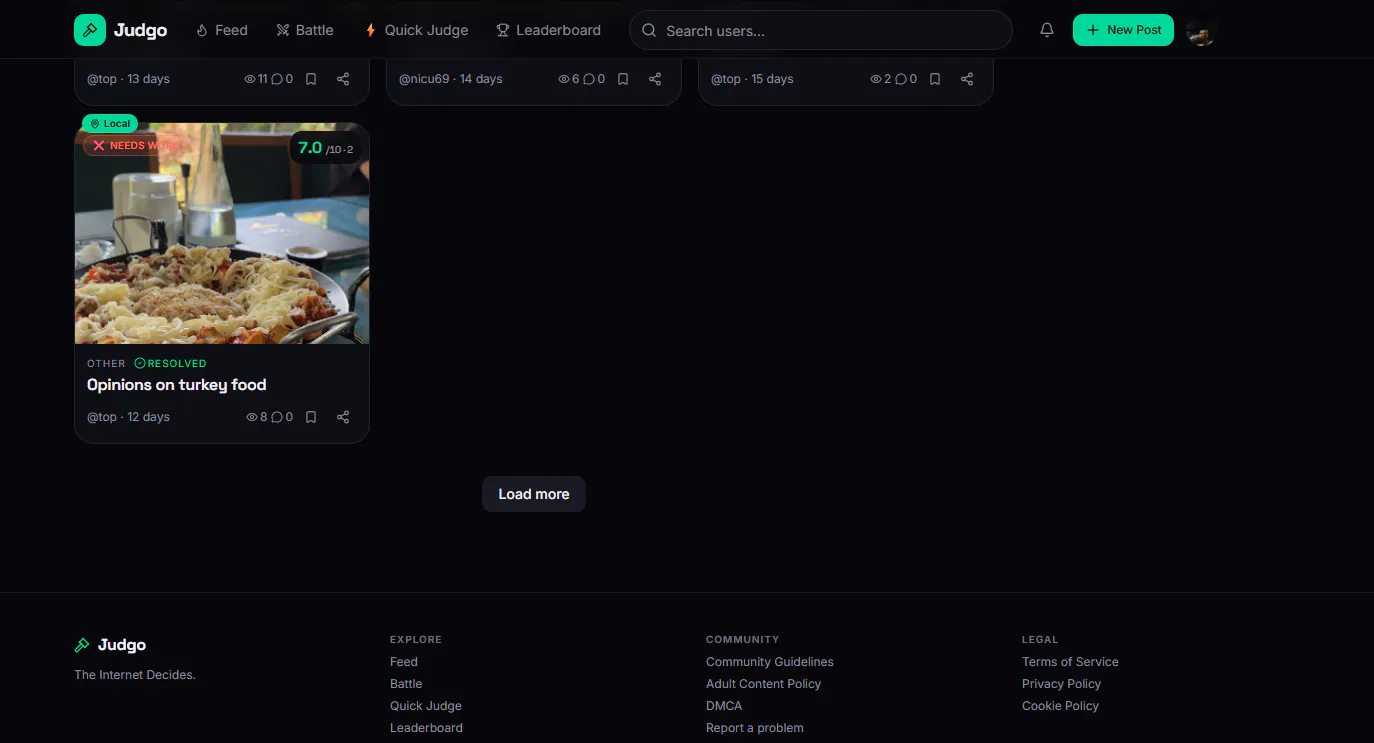This screenshot has width=1374, height=743.
Task: Share the @nicu69 14 days post
Action: click(655, 79)
